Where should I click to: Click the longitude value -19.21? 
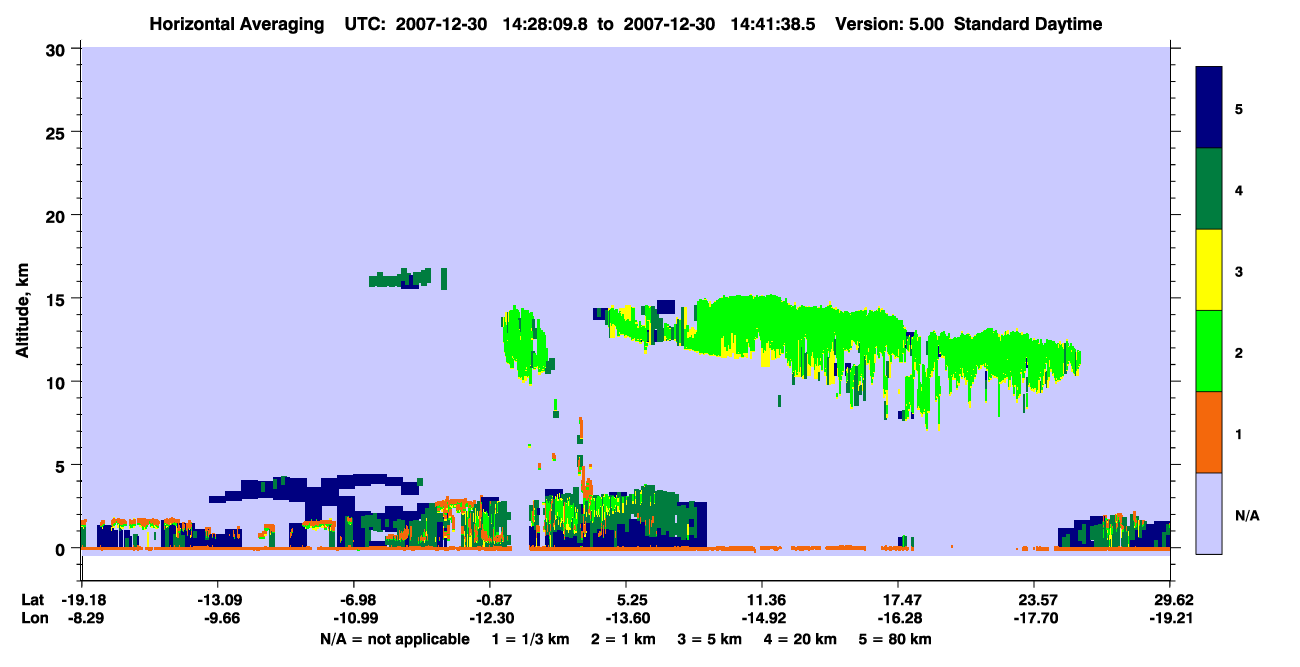1170,618
